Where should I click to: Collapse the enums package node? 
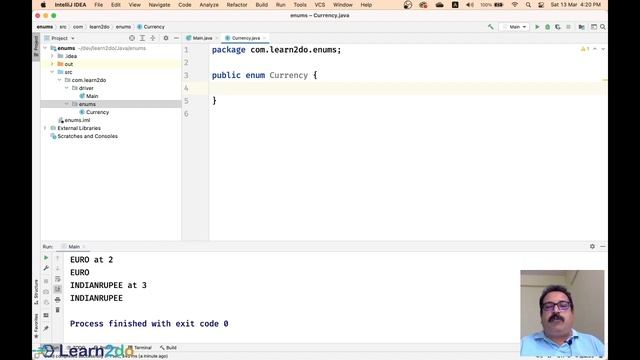click(x=67, y=104)
